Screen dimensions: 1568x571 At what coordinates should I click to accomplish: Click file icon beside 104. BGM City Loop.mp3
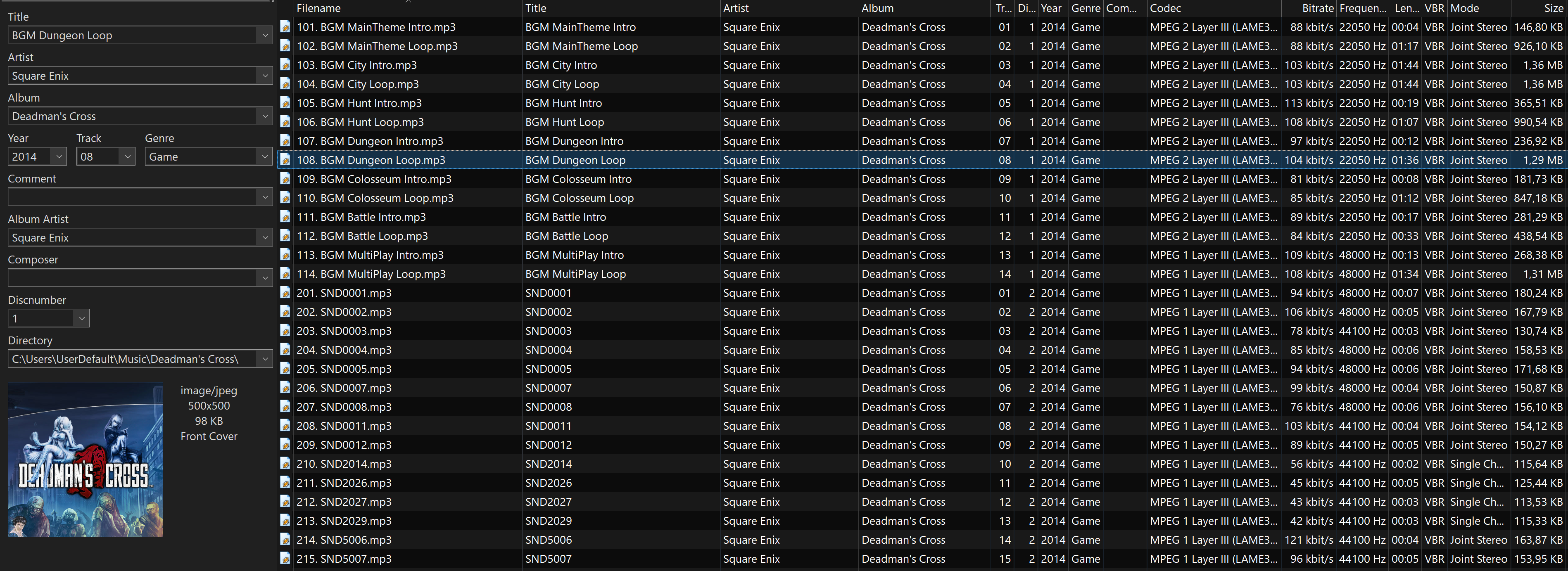point(285,84)
